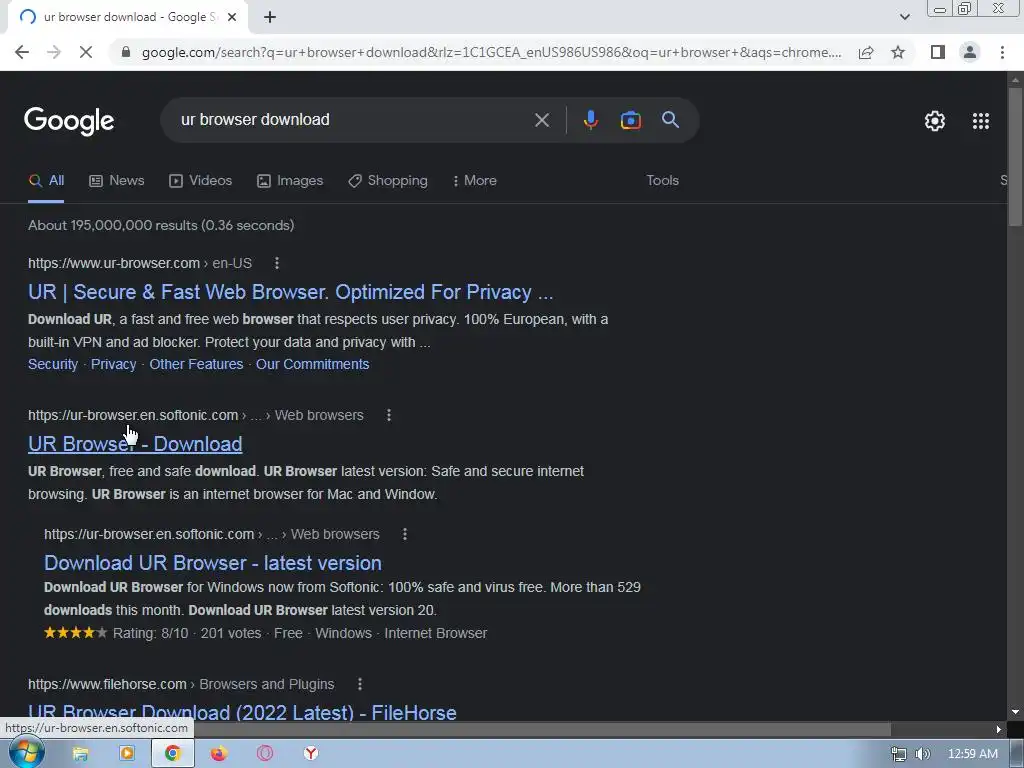The image size is (1024, 768).
Task: Open Opera from the taskbar
Action: point(264,754)
